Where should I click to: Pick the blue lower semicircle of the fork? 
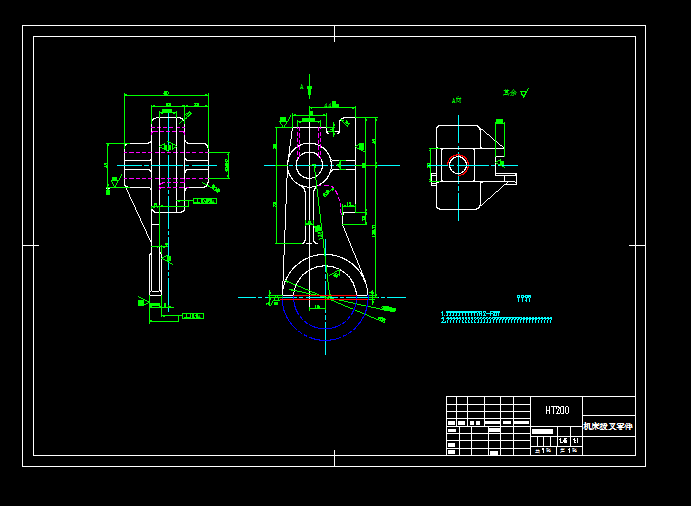[325, 340]
